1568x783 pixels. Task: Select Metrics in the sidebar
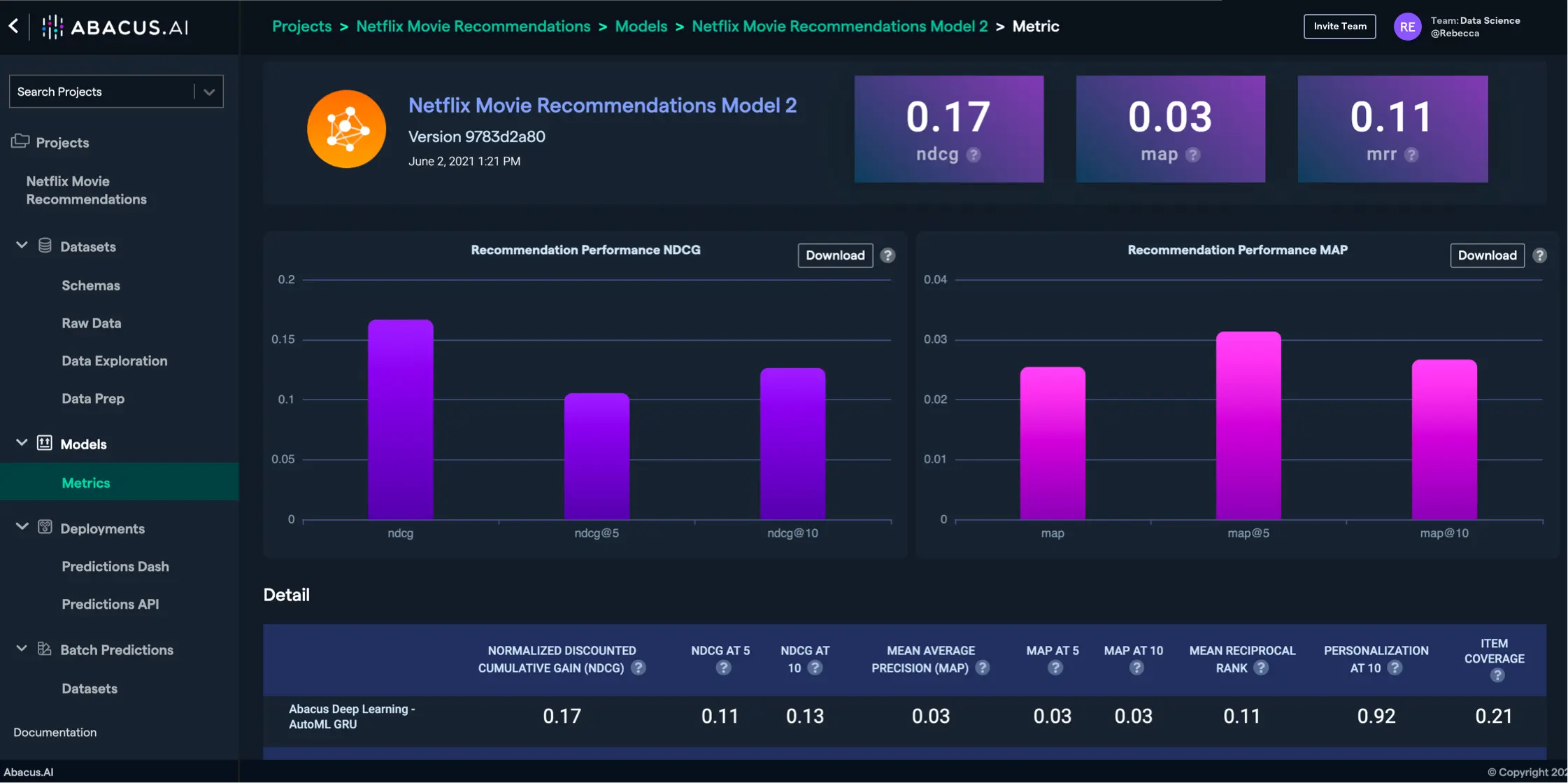[86, 482]
